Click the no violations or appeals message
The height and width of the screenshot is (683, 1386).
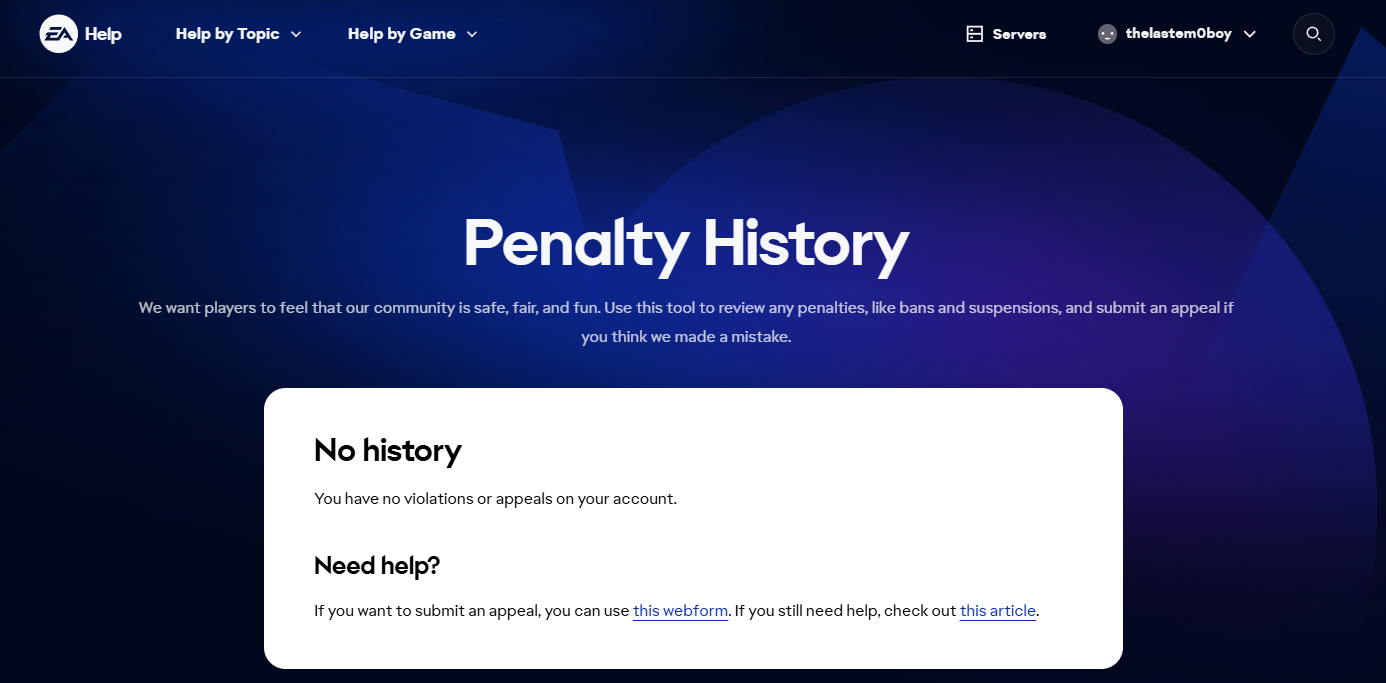(495, 498)
